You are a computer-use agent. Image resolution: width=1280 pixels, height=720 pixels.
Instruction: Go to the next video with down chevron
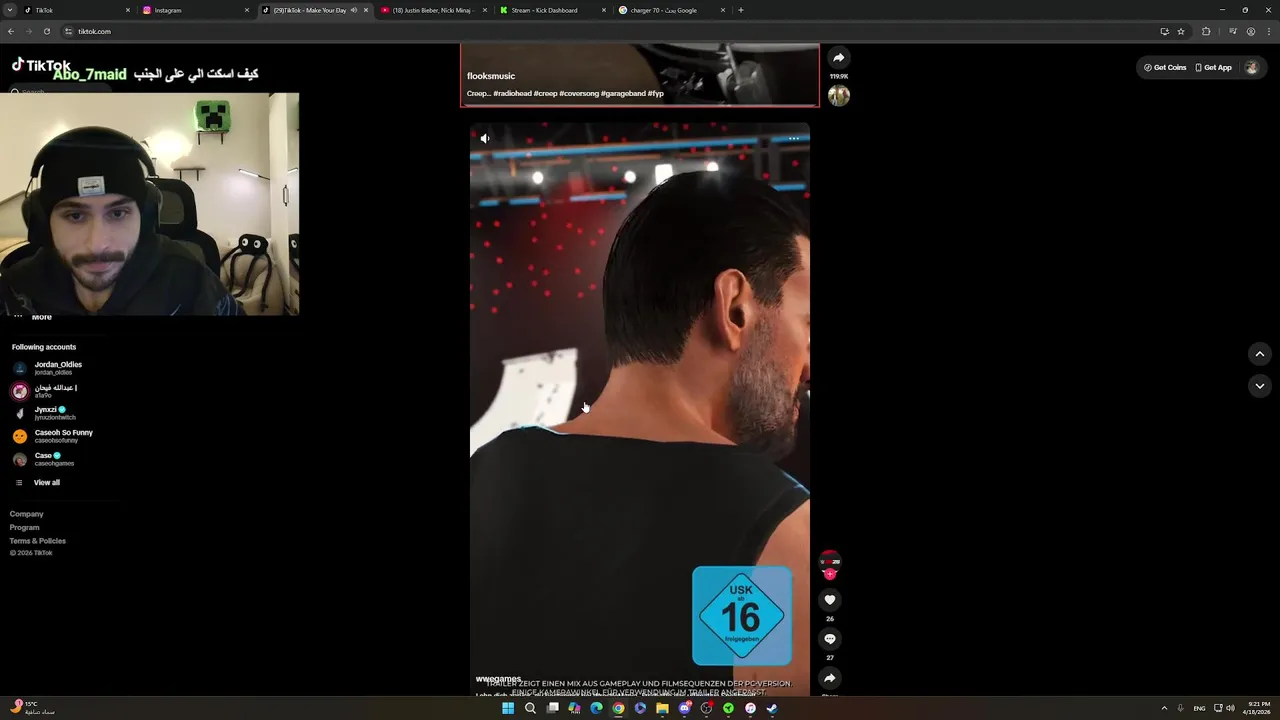point(1259,386)
